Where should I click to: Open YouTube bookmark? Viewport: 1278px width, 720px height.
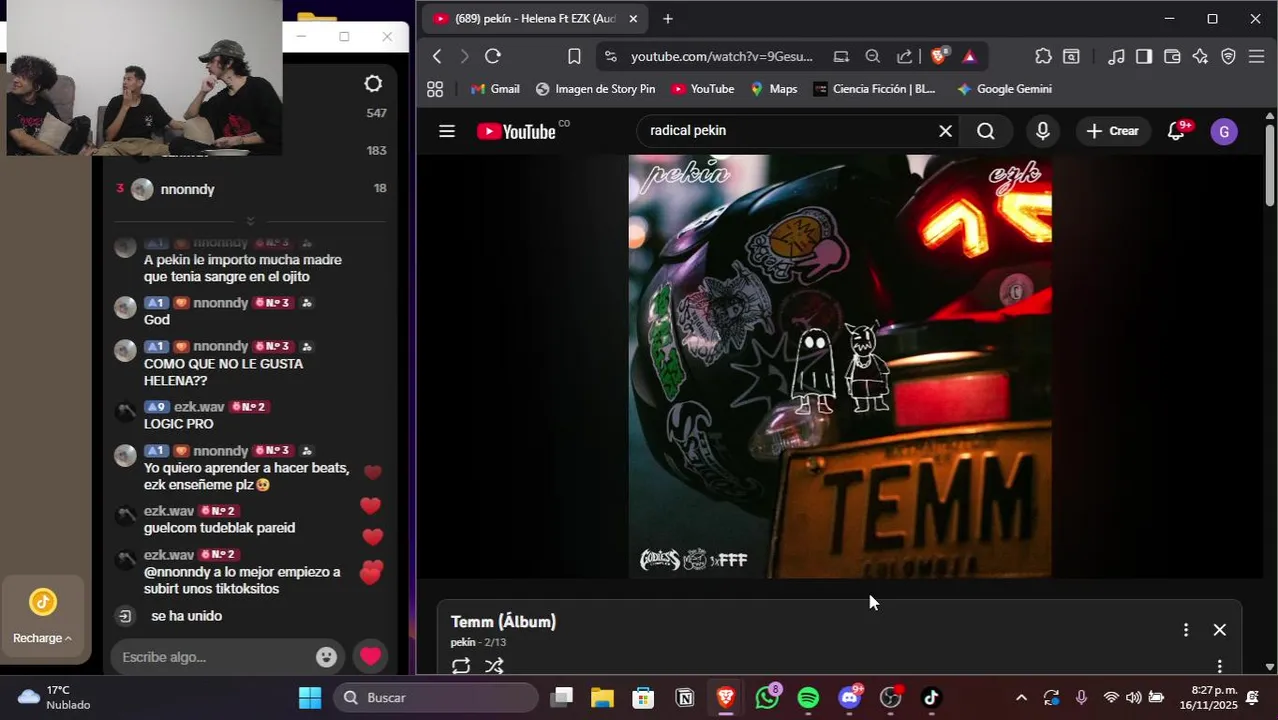(x=702, y=89)
